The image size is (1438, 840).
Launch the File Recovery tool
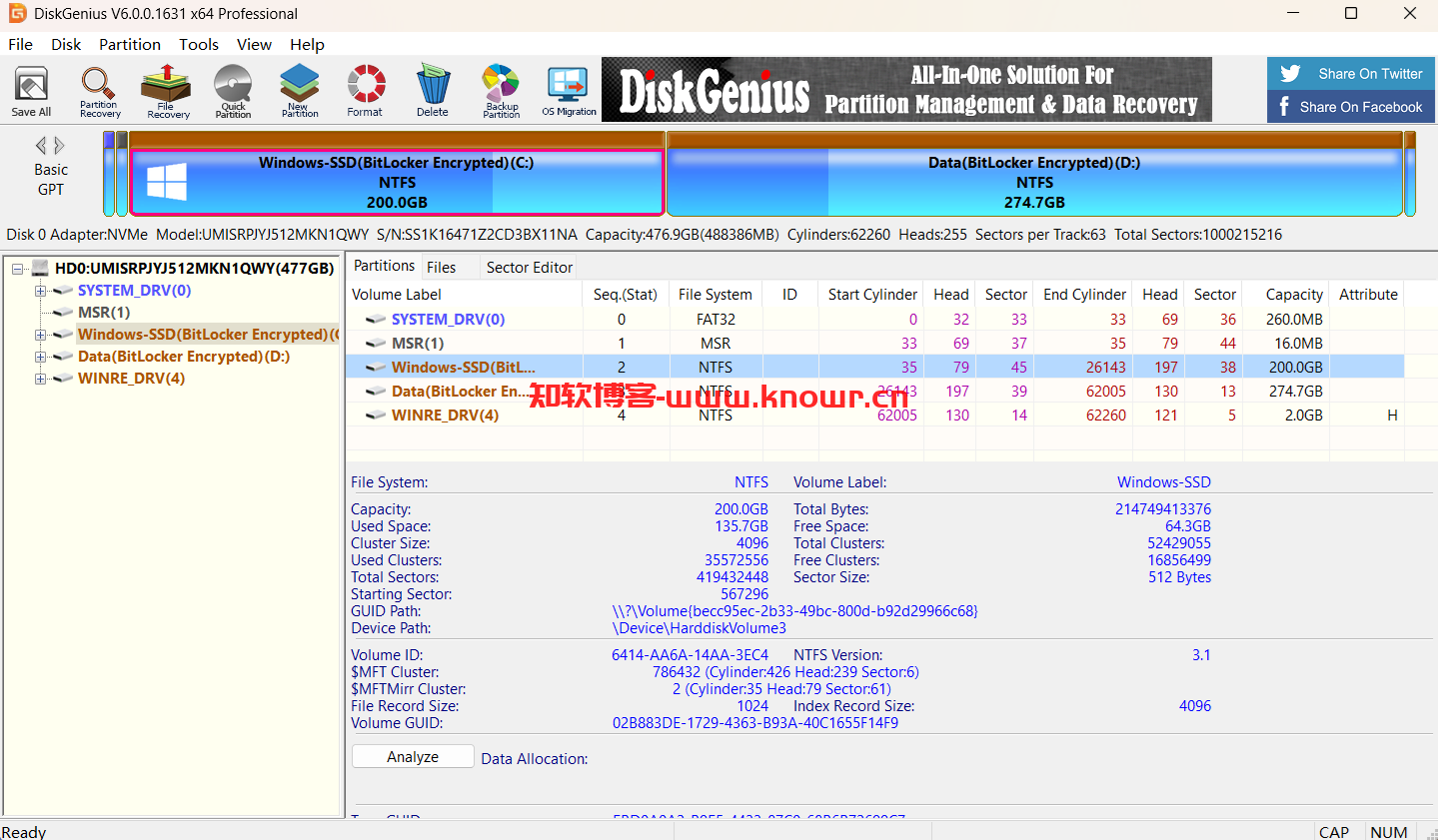(167, 91)
